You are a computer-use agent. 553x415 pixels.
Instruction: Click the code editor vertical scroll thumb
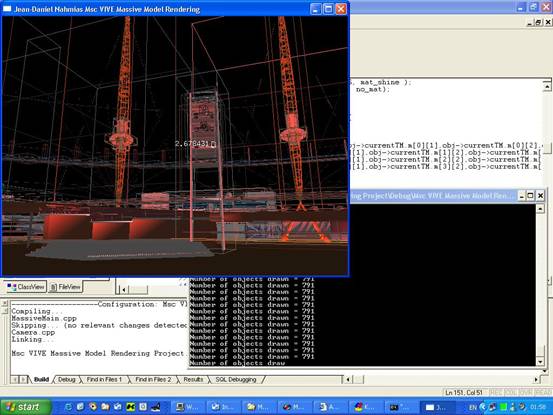(x=547, y=148)
